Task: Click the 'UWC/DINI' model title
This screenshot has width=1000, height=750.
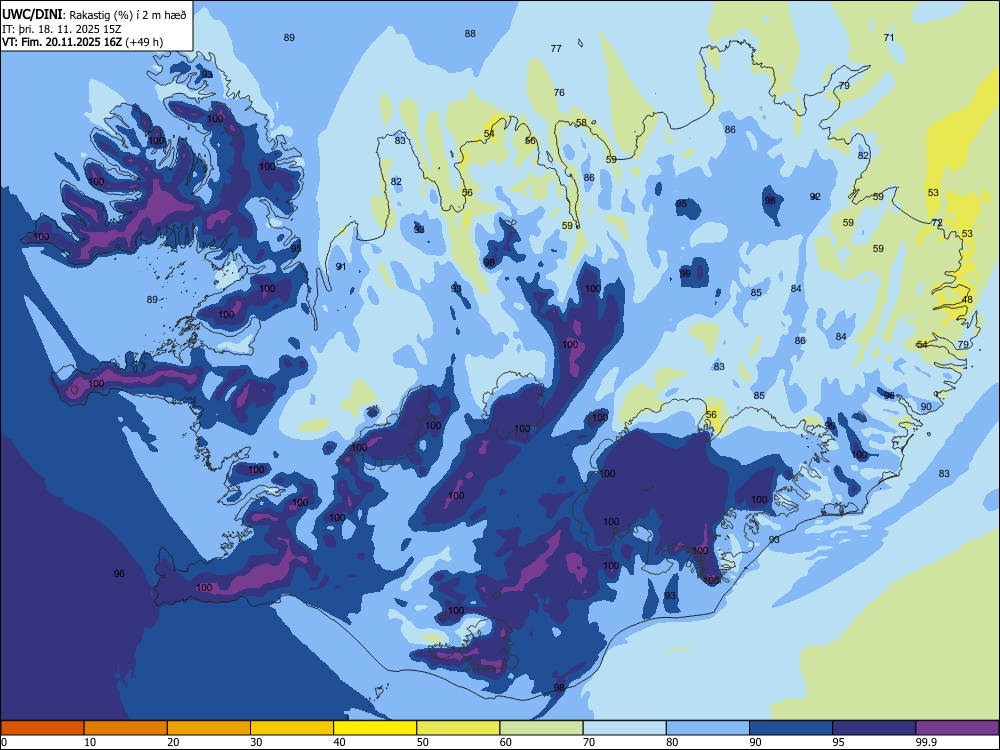Action: (x=33, y=14)
